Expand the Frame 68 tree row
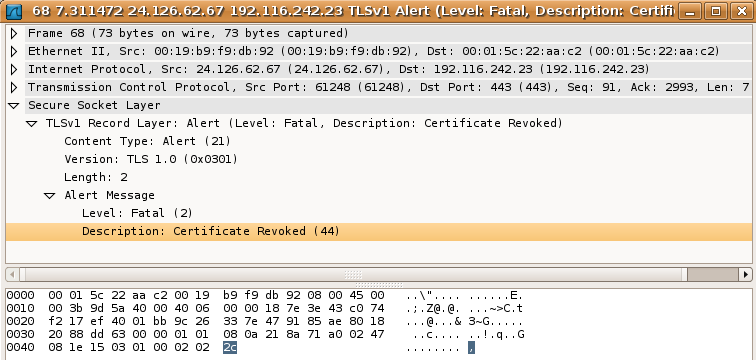 coord(14,33)
